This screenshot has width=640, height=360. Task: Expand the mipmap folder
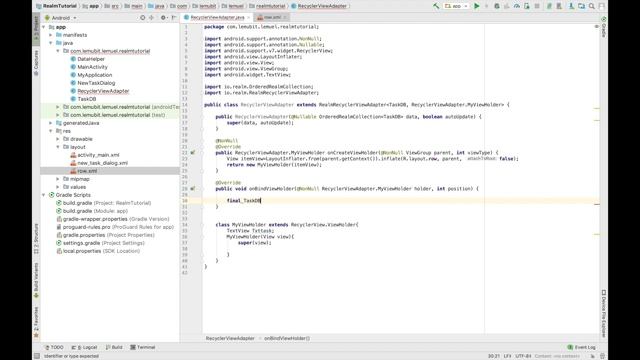pyautogui.click(x=58, y=179)
